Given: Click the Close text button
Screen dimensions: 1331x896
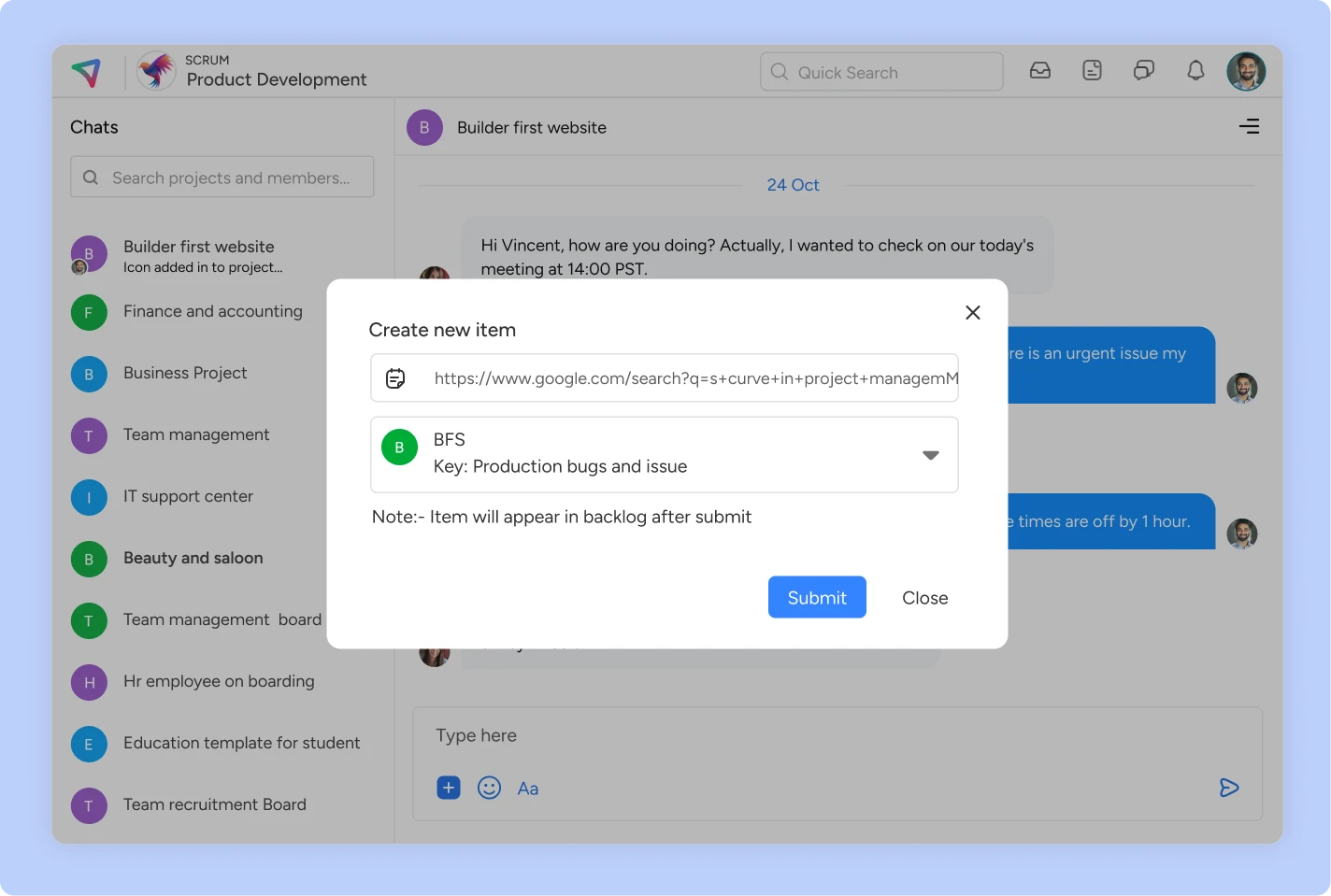Looking at the screenshot, I should (x=924, y=598).
